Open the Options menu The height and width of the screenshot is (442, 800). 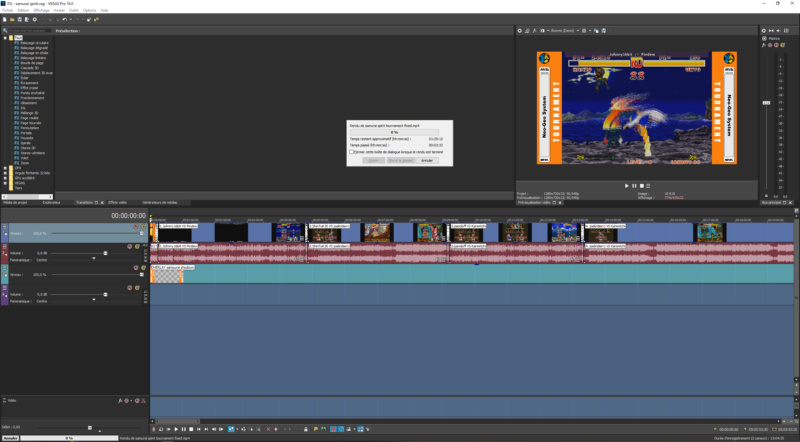(x=89, y=10)
